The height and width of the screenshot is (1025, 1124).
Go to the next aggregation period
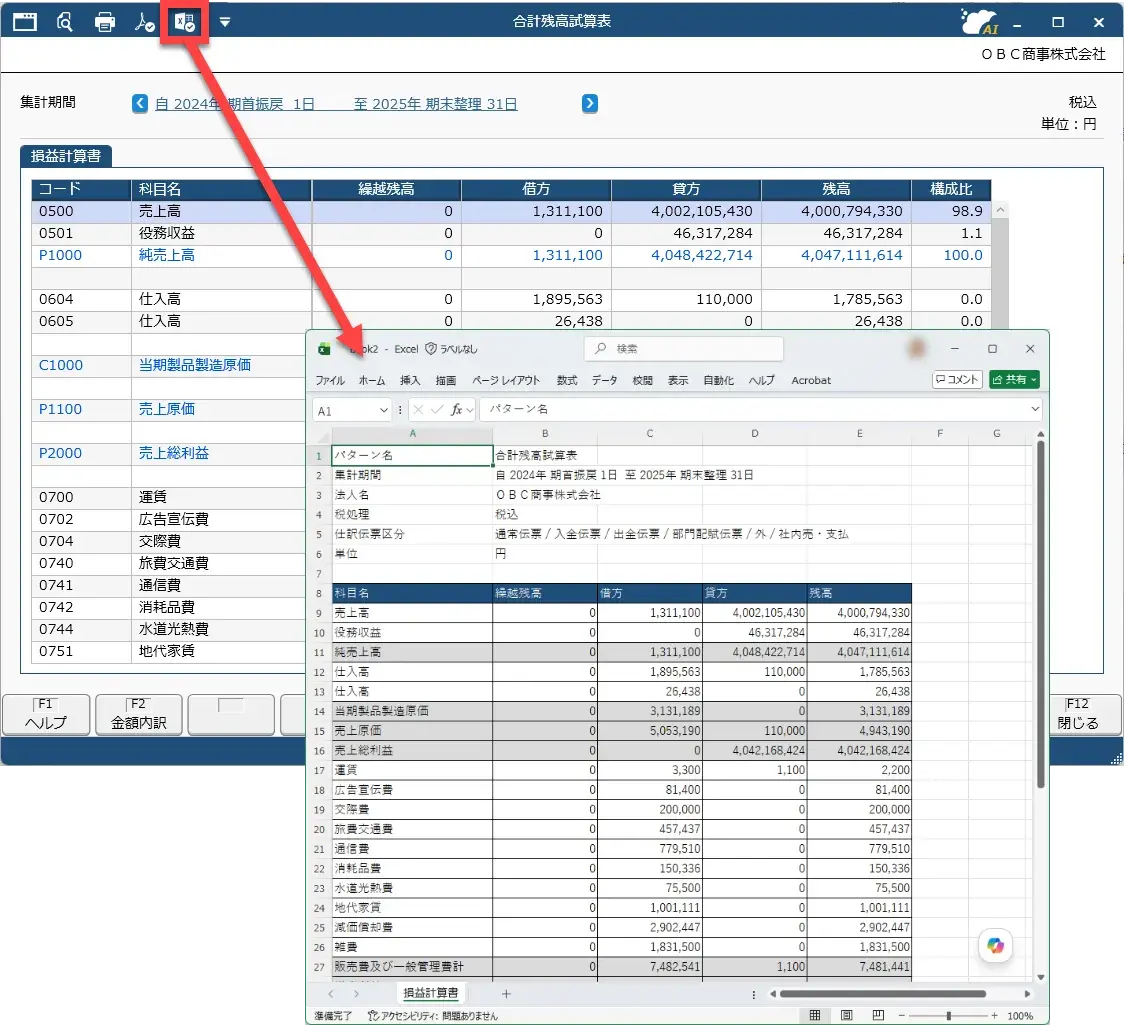point(589,104)
